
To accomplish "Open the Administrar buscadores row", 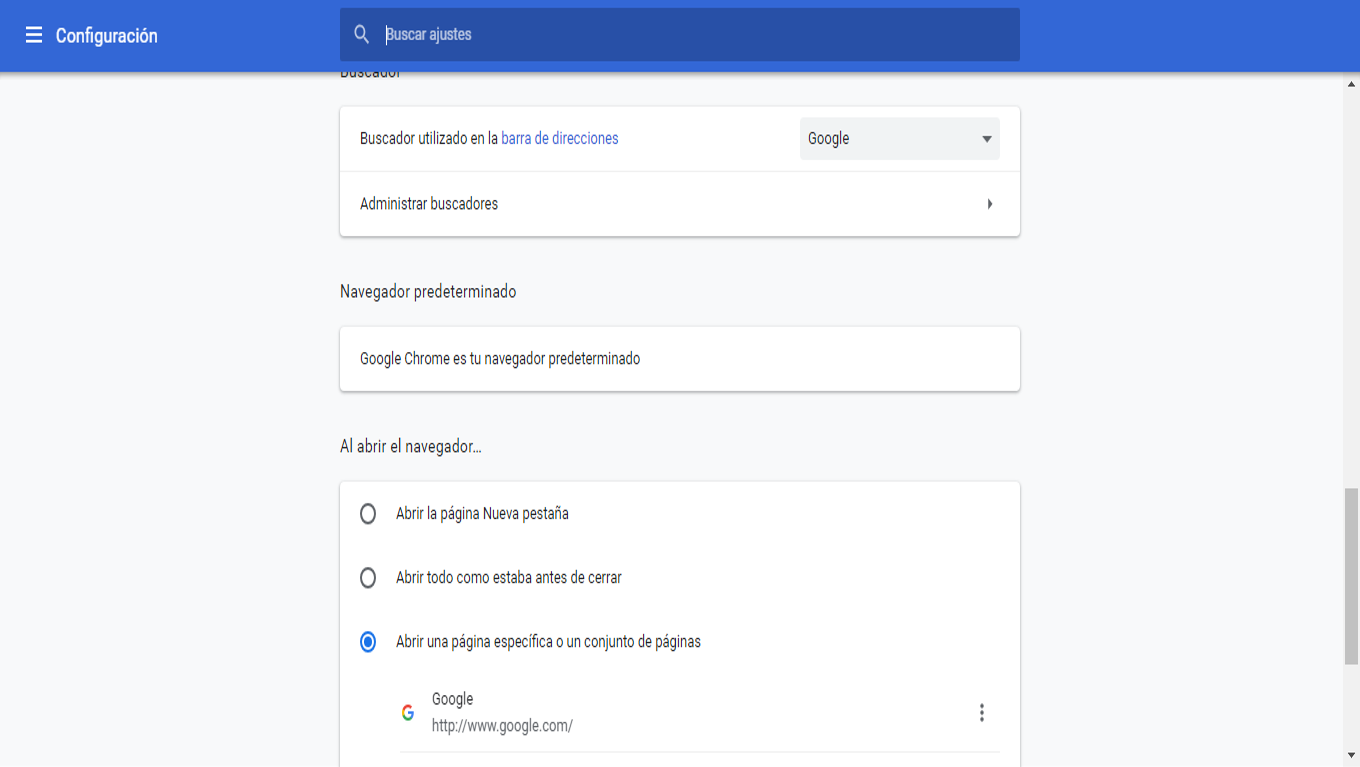I will 660,204.
